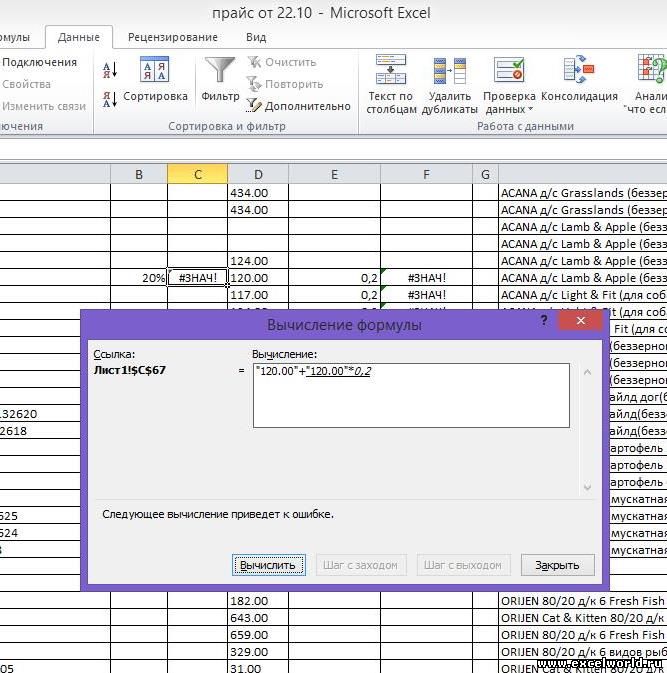Viewport: 667px width, 673px height.
Task: Select column G header
Action: [485, 174]
